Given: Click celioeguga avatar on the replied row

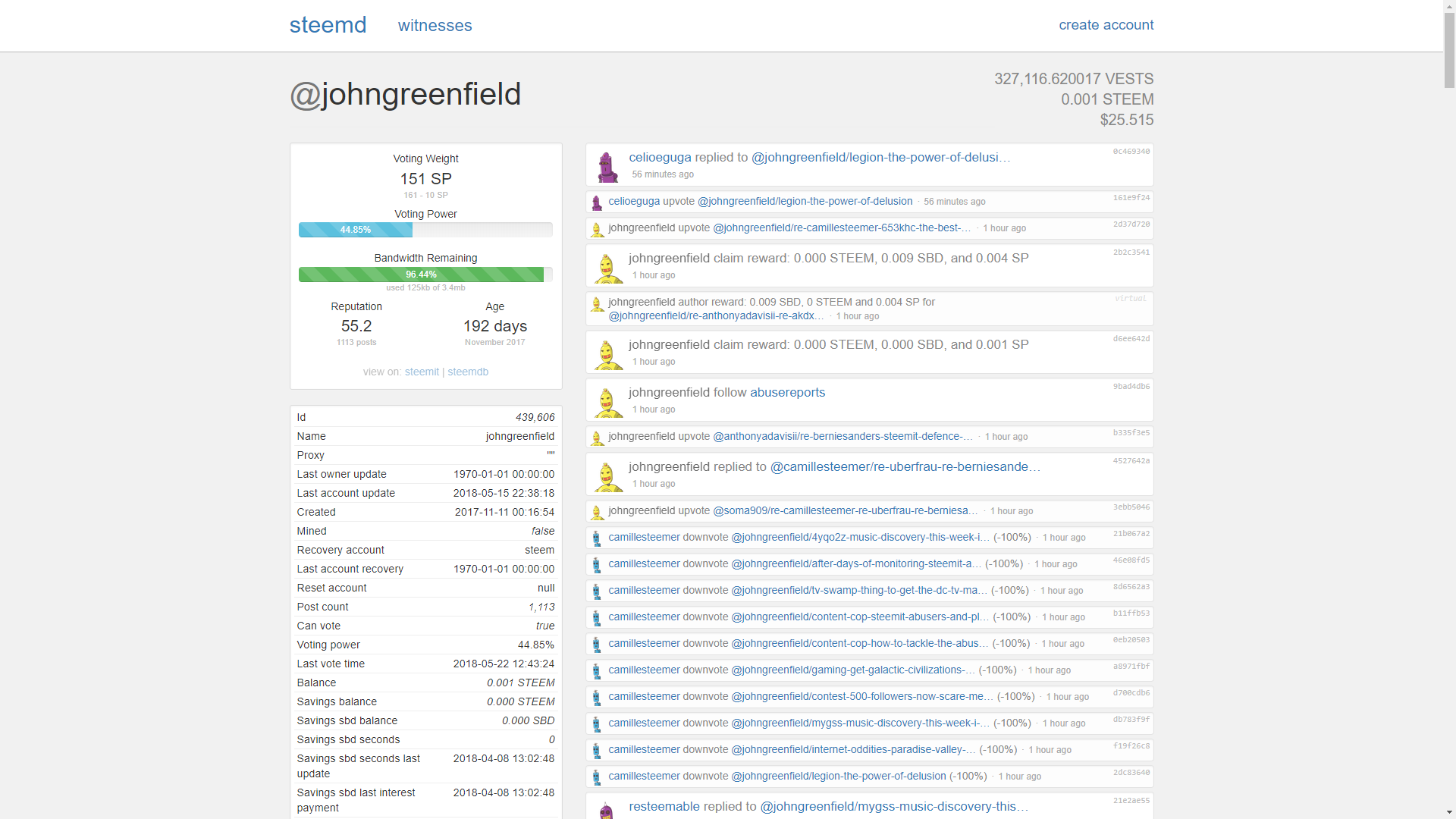Looking at the screenshot, I should coord(607,166).
